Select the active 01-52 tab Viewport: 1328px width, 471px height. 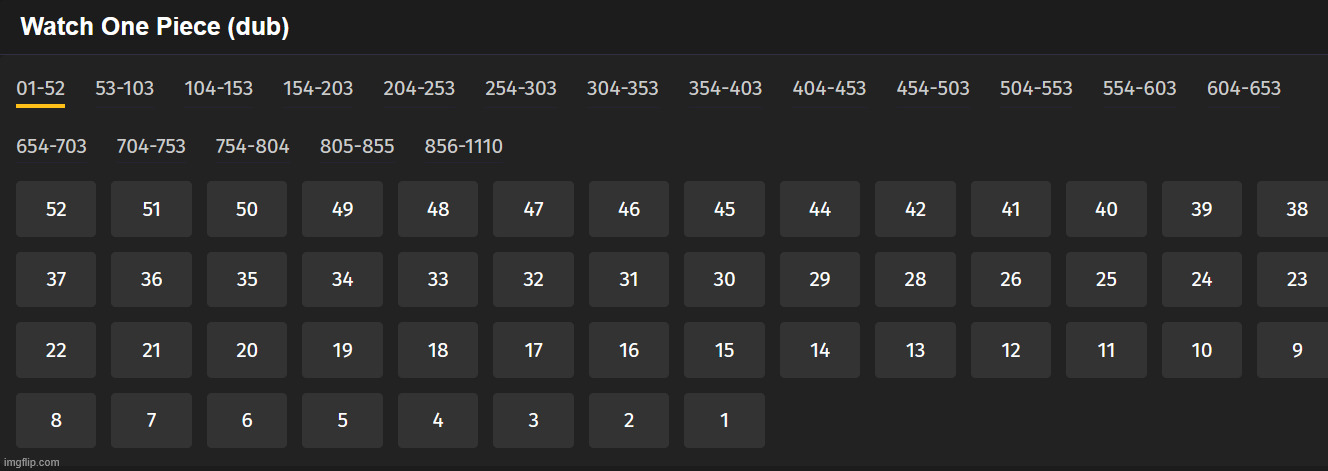pyautogui.click(x=40, y=88)
